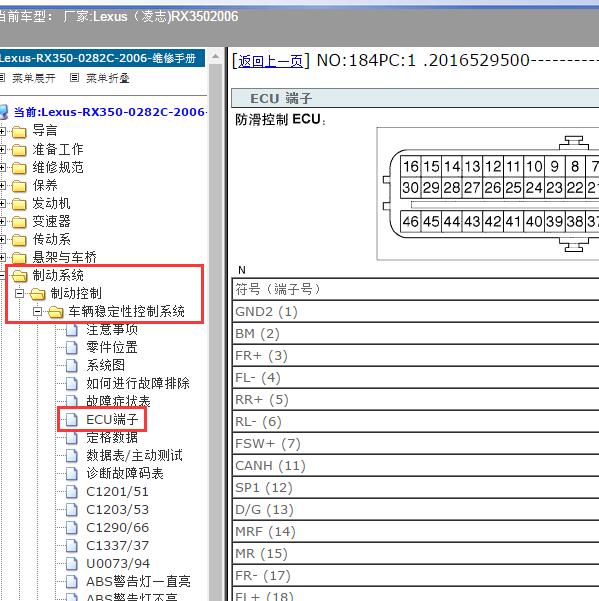
Task: Click the 悬架与车桥 folder icon
Action: point(19,258)
